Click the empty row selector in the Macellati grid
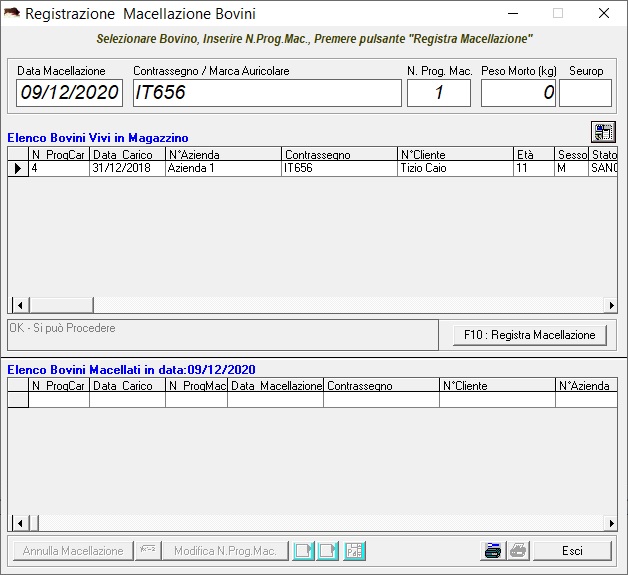 [x=18, y=400]
